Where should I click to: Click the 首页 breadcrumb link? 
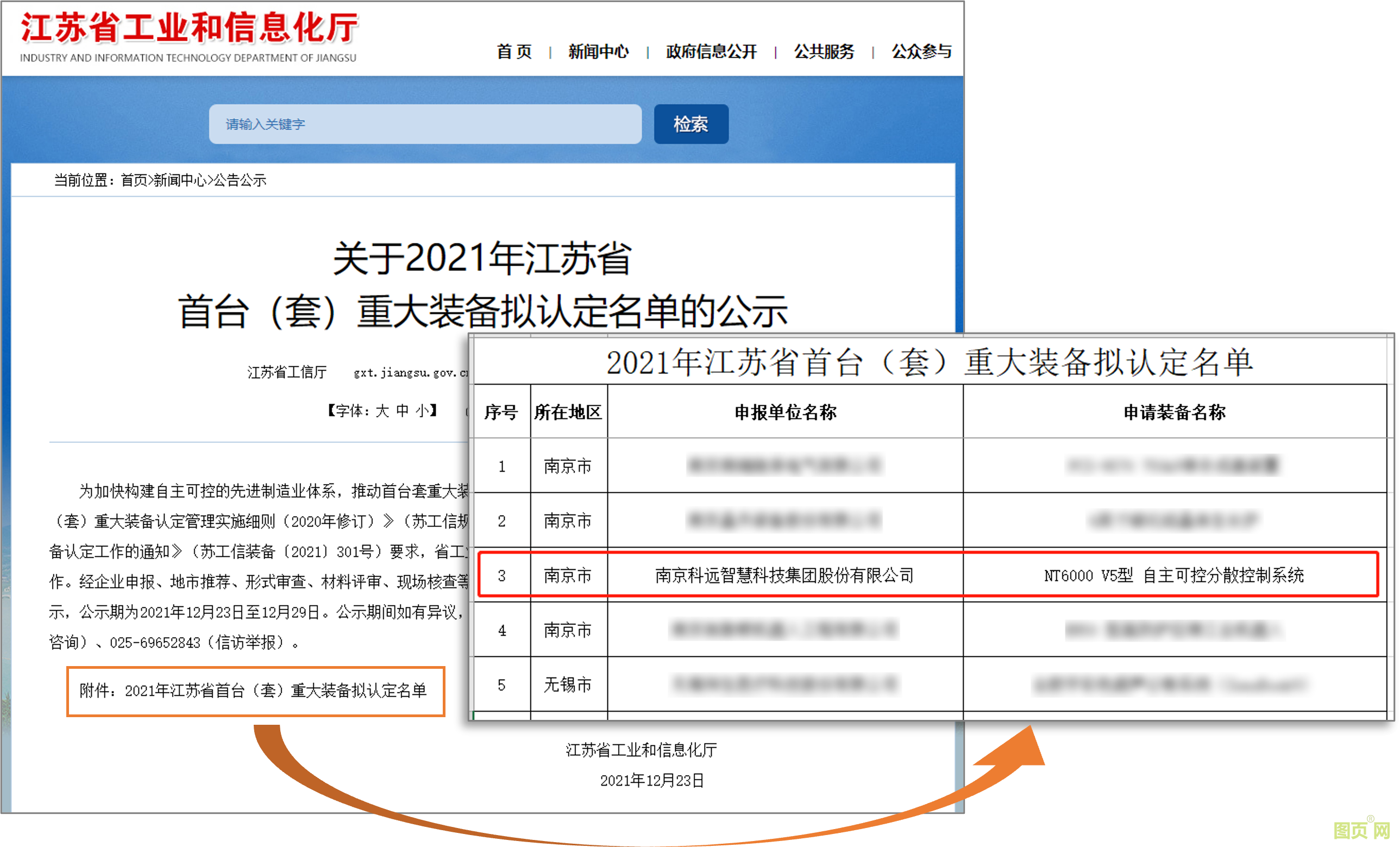tap(134, 181)
